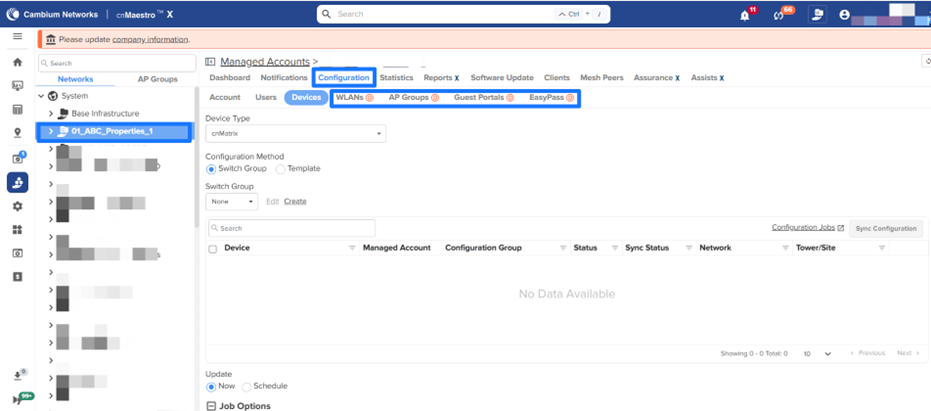Open the hamburger menu in the sidebar
931x411 pixels.
coord(17,36)
